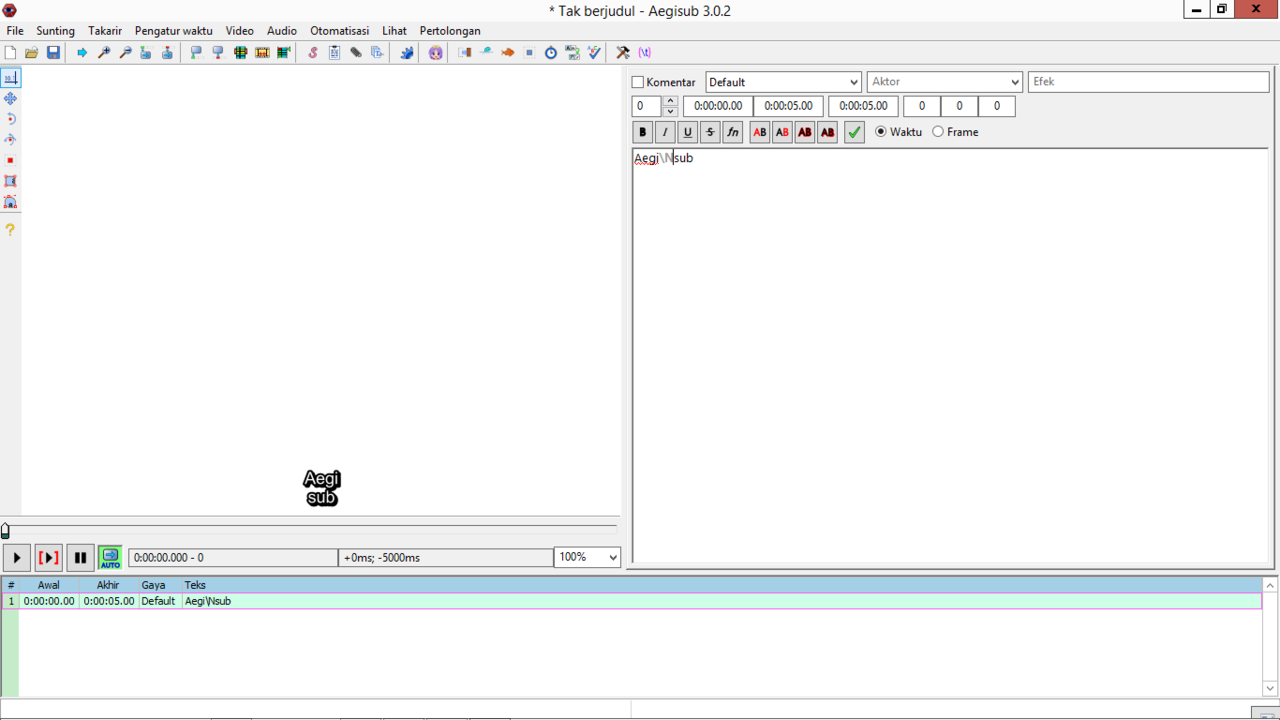
Task: Set shadow color with fourth AB button
Action: coord(827,132)
